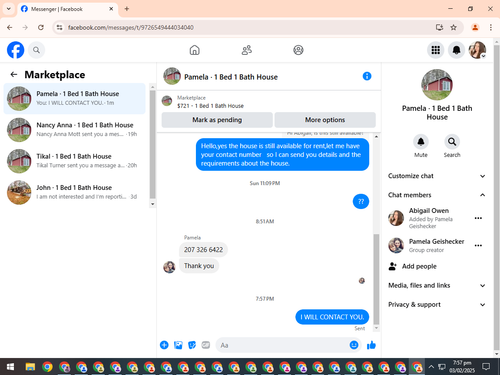Viewport: 500px width, 375px height.
Task: Send a thumbs-up like
Action: pos(371,345)
